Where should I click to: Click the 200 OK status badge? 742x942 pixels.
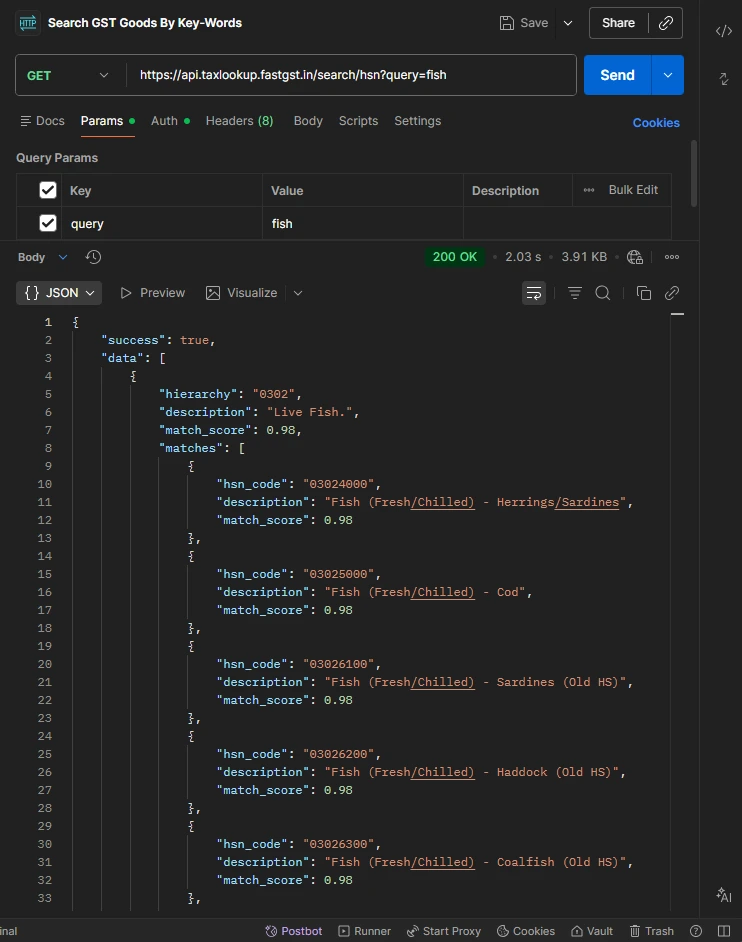click(x=455, y=257)
